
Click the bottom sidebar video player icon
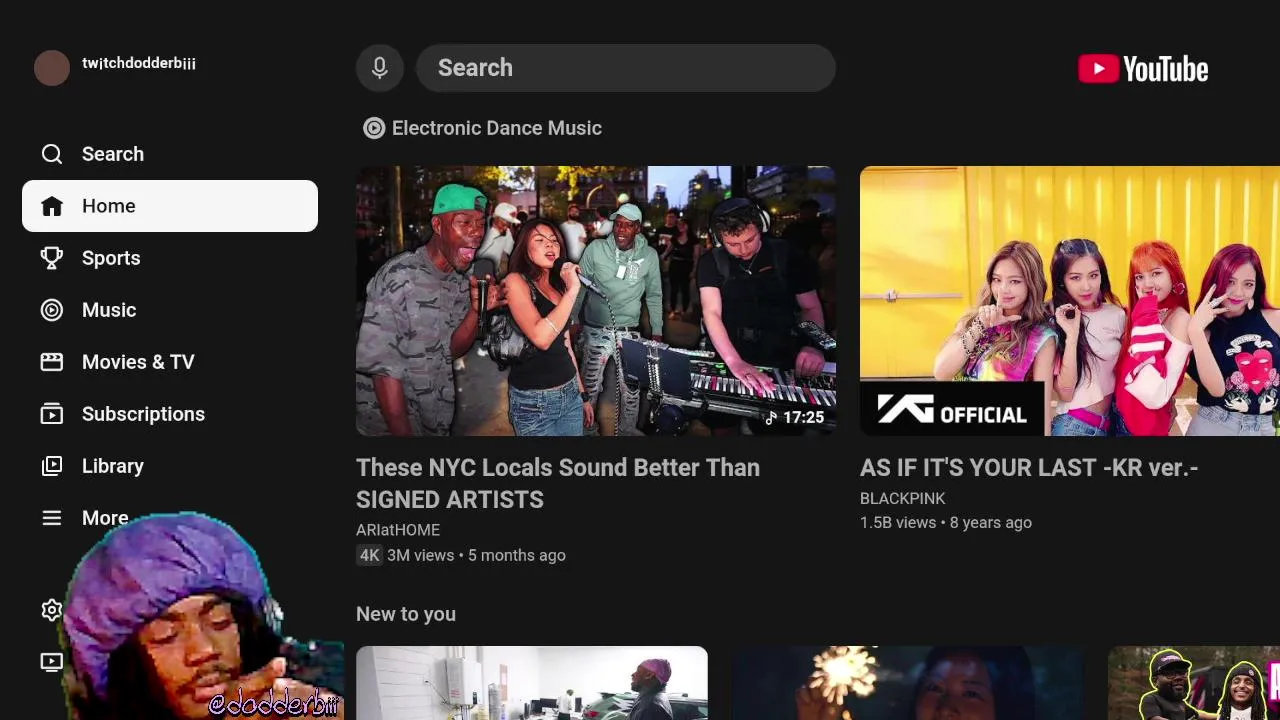tap(52, 662)
